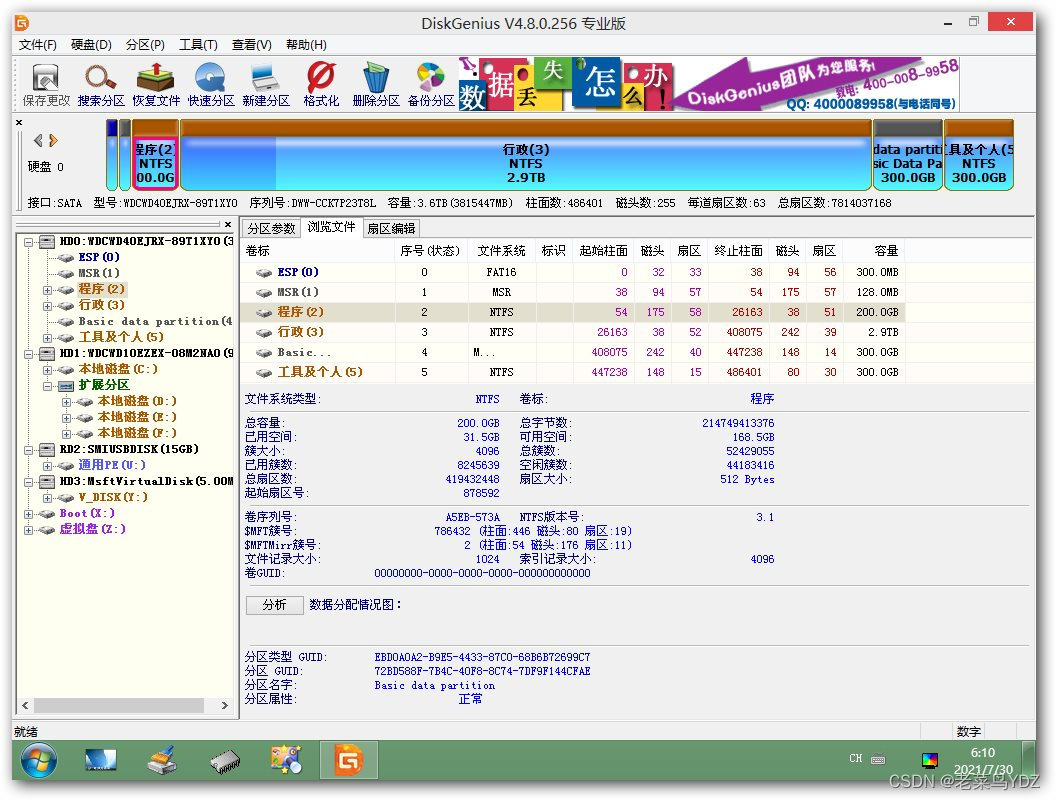Go to next disk with right arrow

click(x=53, y=140)
